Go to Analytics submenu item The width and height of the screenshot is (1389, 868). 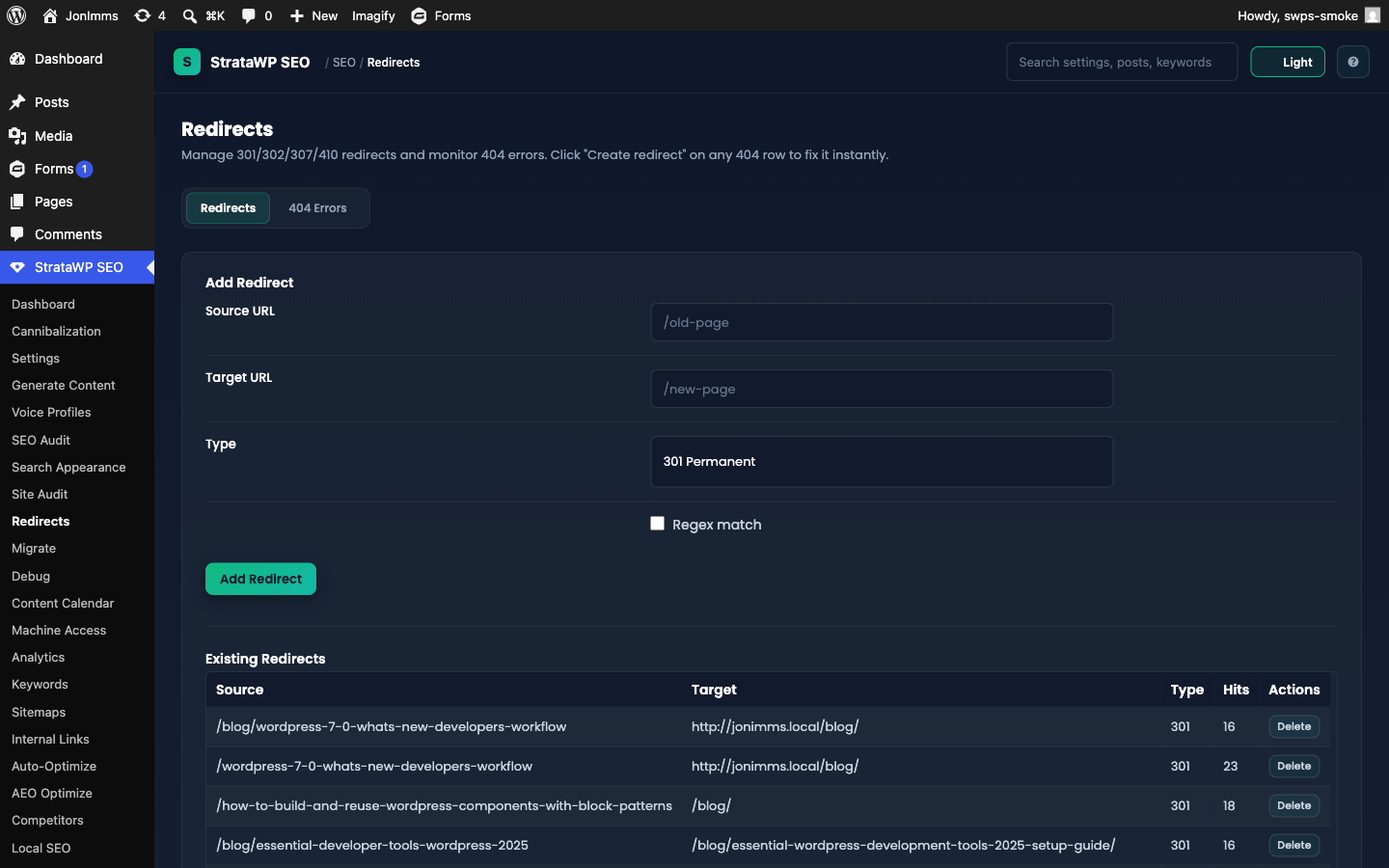click(x=38, y=657)
